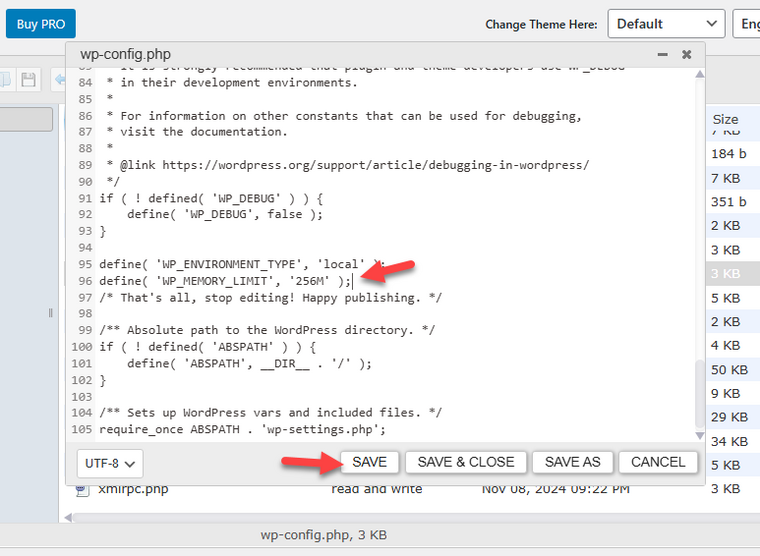
Task: Click the back arrow icon in the file manager toolbar
Action: [60, 79]
